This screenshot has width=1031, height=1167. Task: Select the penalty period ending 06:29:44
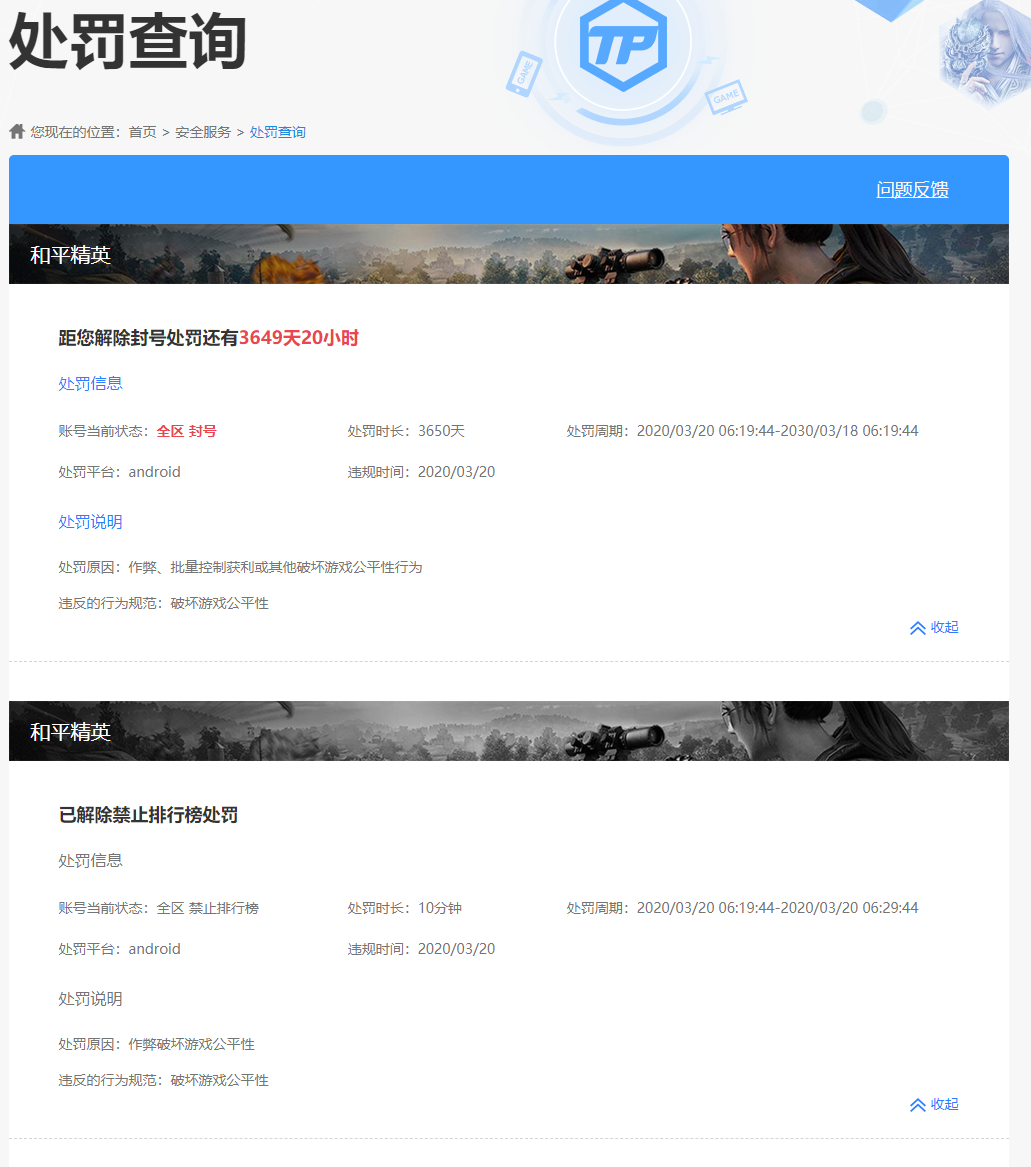pyautogui.click(x=742, y=908)
